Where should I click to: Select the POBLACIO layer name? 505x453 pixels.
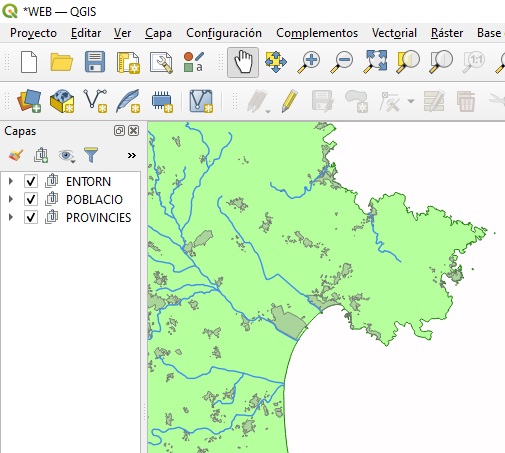94,199
